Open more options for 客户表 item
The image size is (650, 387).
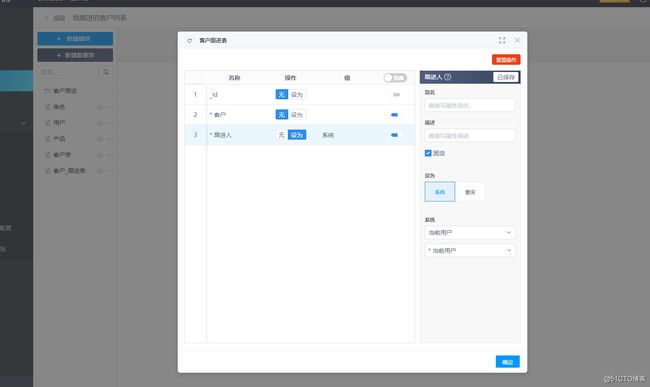110,155
